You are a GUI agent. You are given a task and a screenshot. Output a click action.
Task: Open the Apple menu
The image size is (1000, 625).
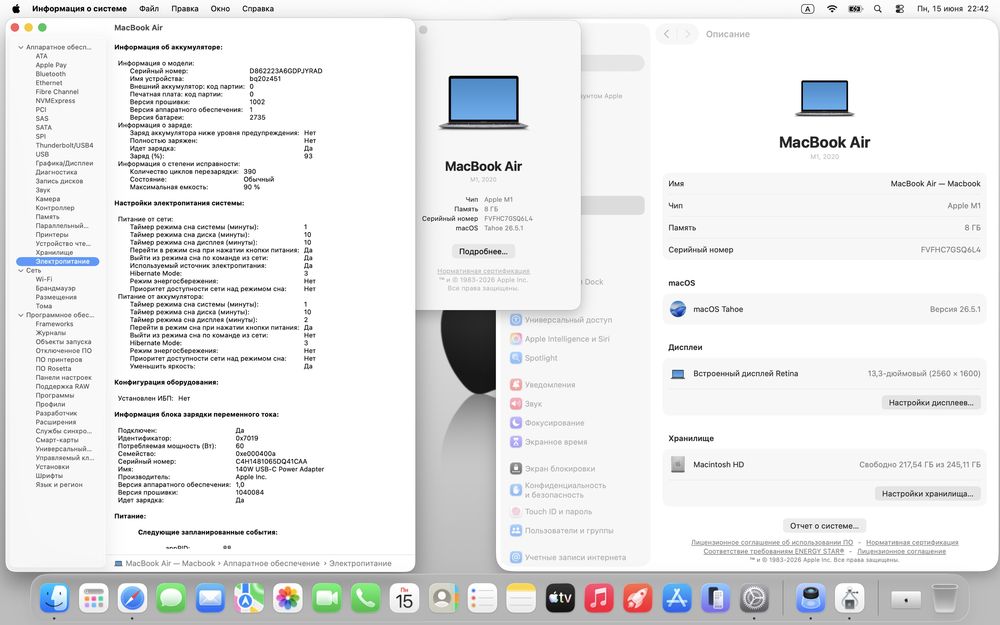click(x=16, y=9)
